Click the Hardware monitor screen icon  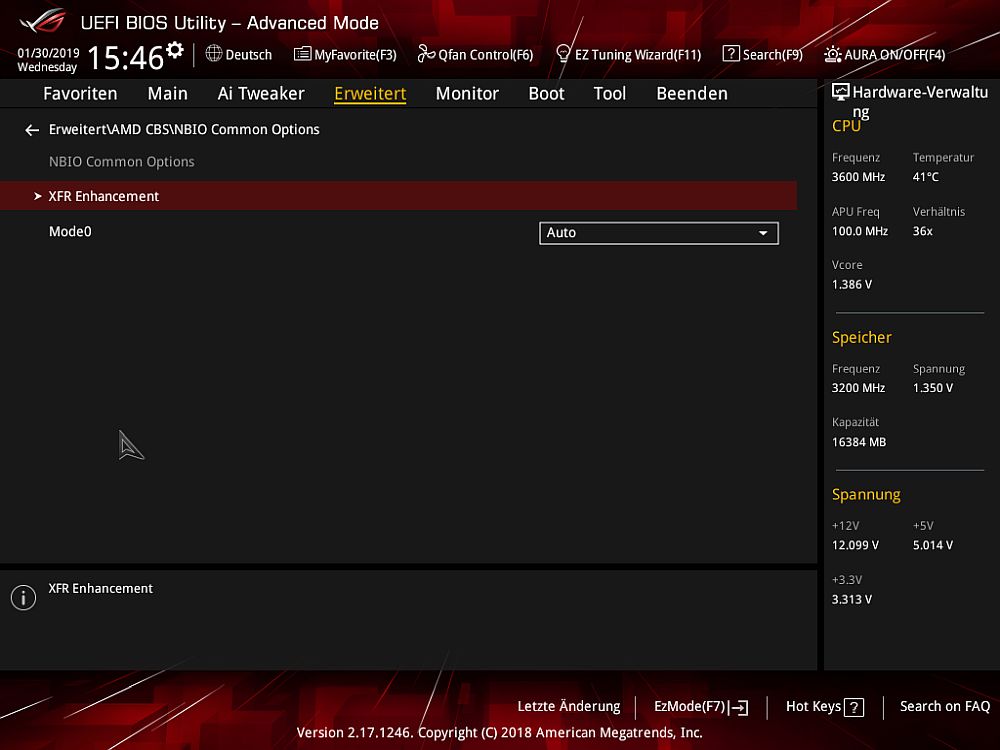coord(841,93)
